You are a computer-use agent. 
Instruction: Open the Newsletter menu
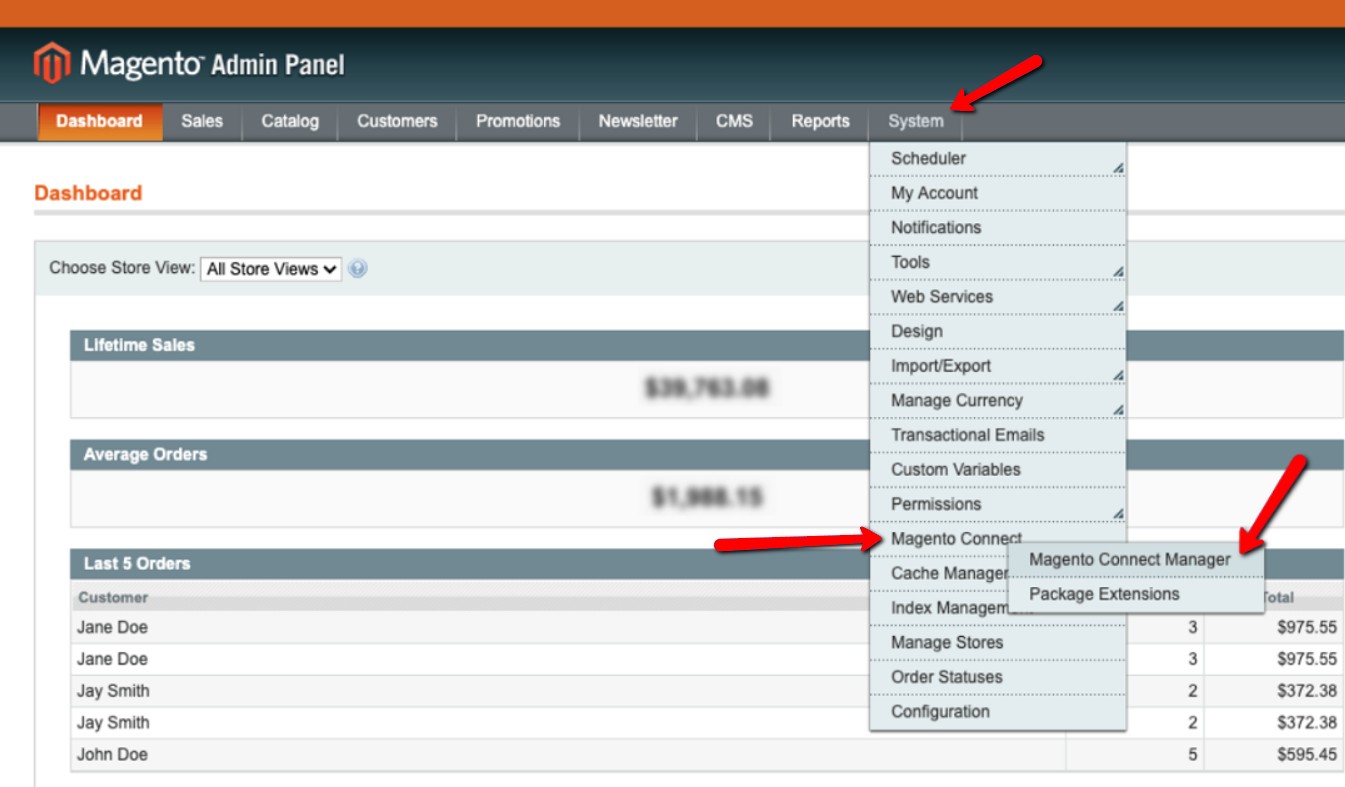tap(638, 122)
